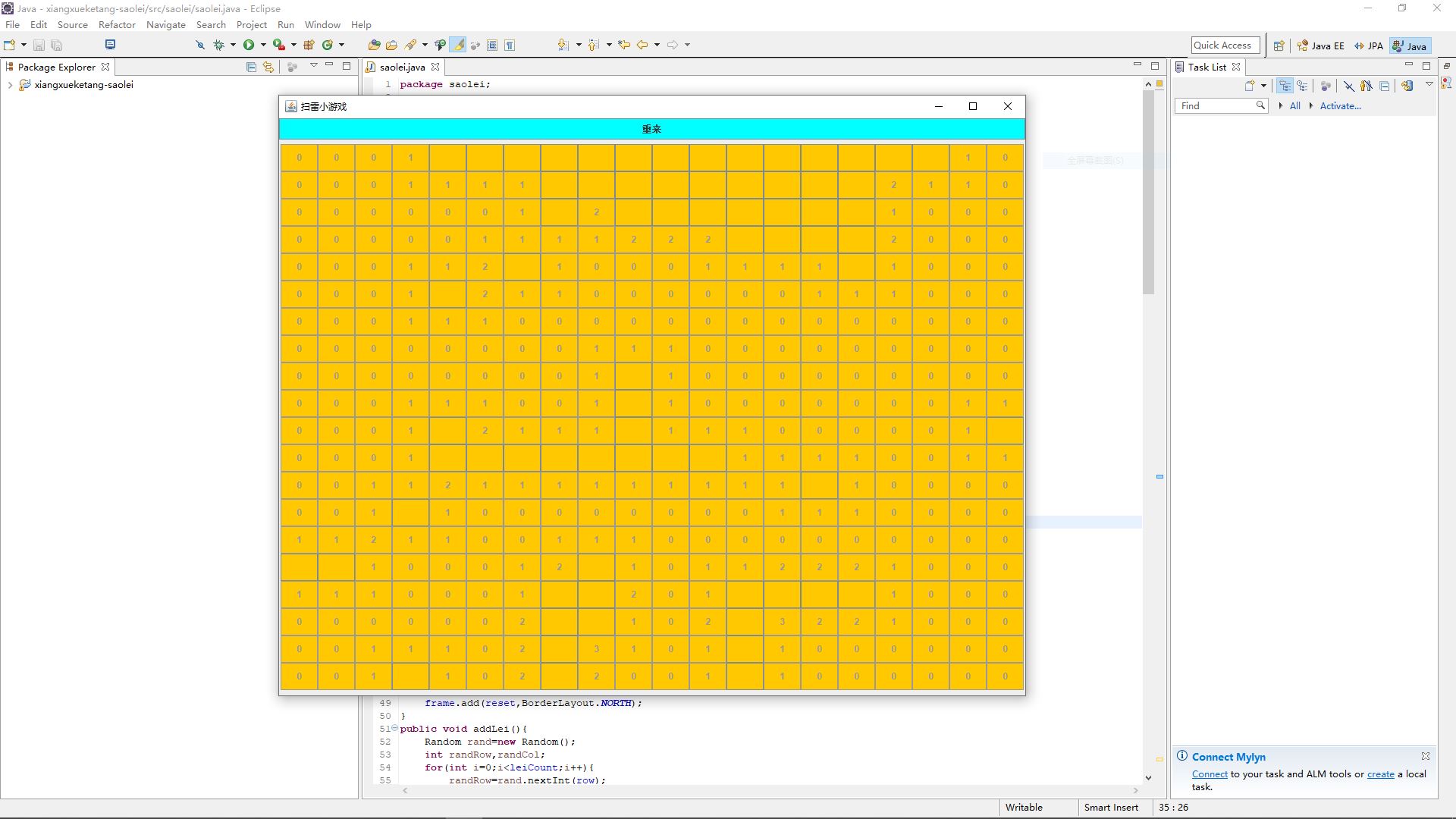Click the New Java Class icon
The width and height of the screenshot is (1456, 819).
coord(328,45)
